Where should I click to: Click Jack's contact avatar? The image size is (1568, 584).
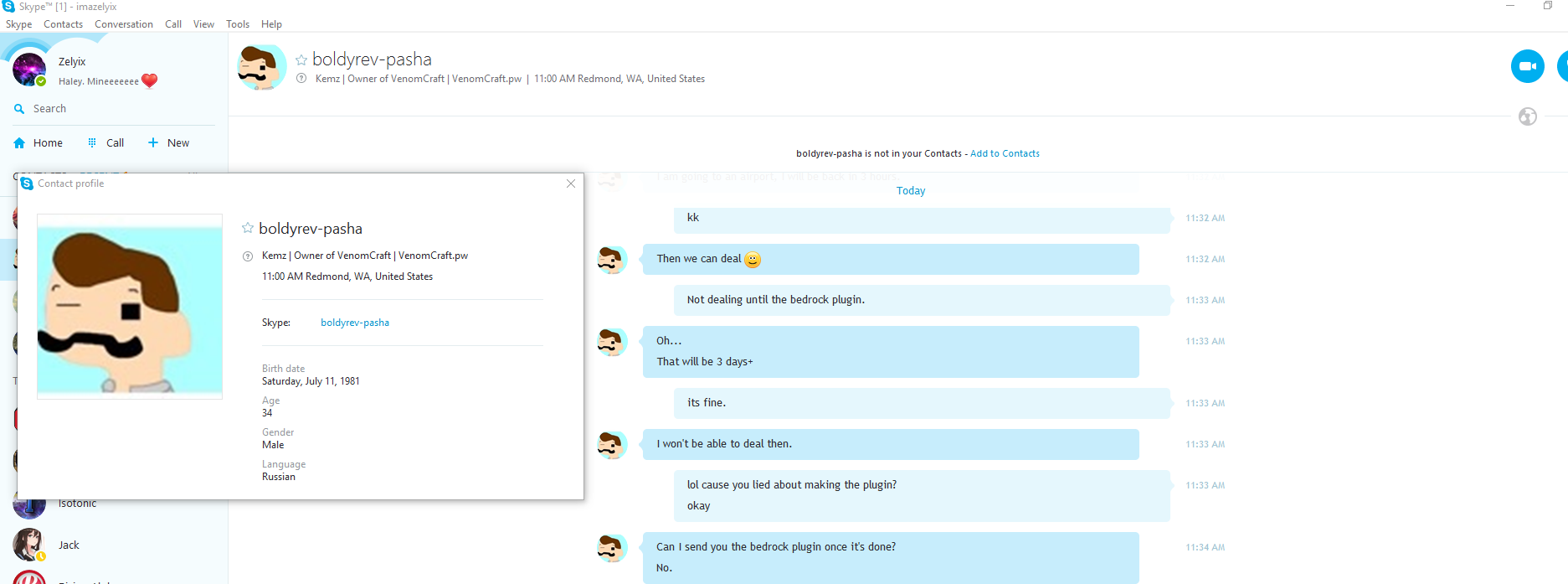pos(29,545)
